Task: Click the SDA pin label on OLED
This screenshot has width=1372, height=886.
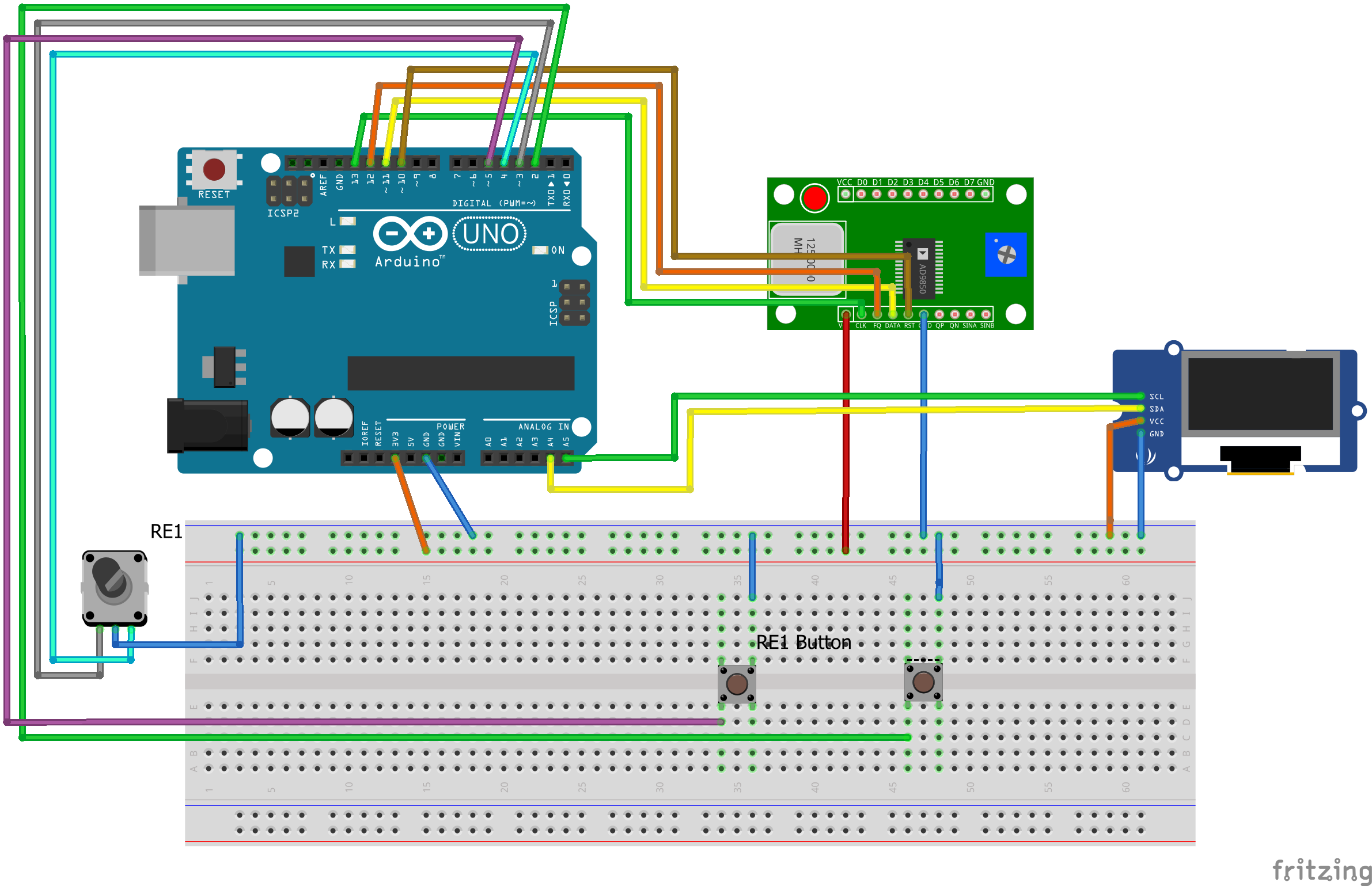Action: tap(1157, 409)
